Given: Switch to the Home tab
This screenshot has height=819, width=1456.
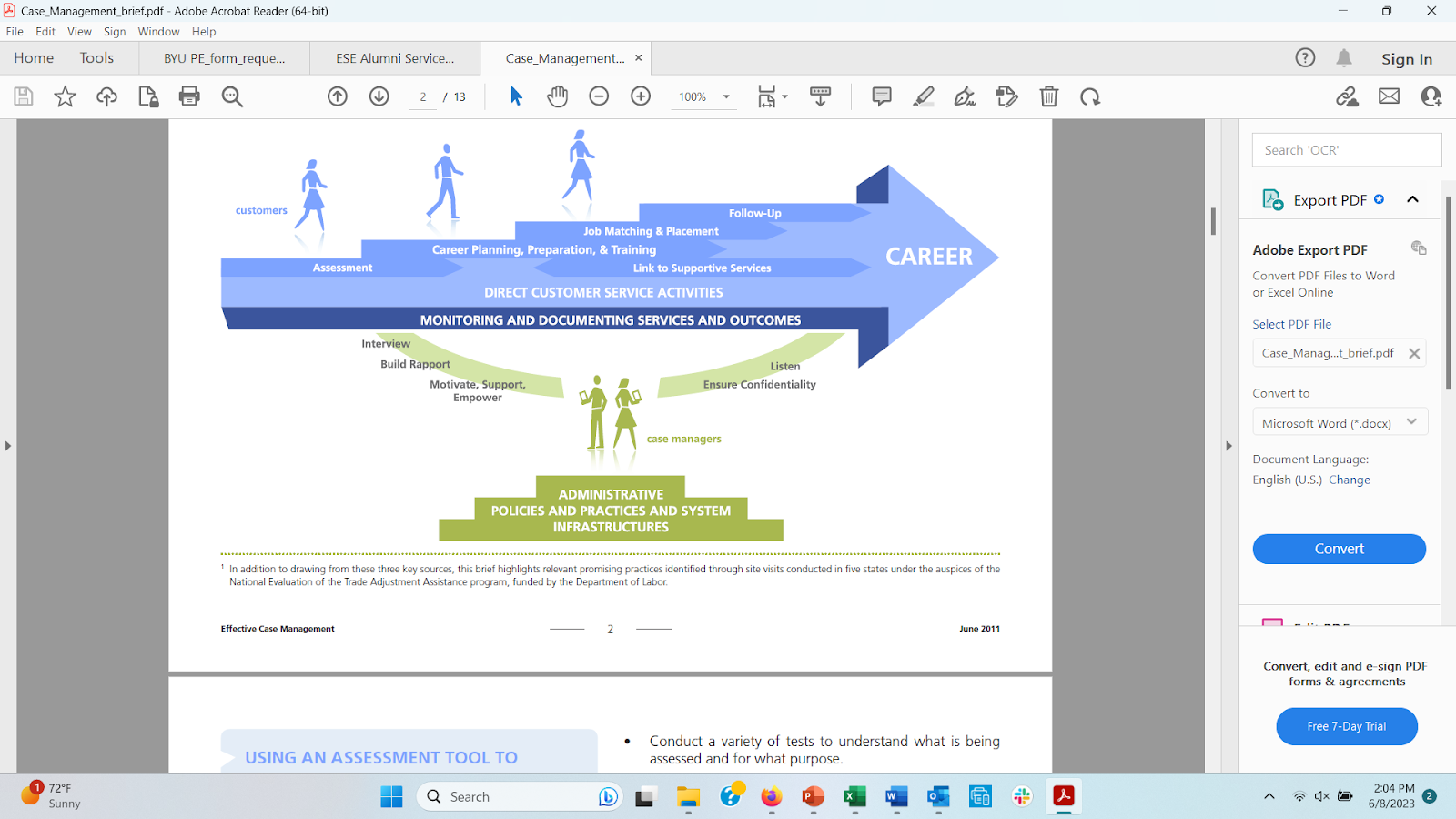Looking at the screenshot, I should coord(34,58).
